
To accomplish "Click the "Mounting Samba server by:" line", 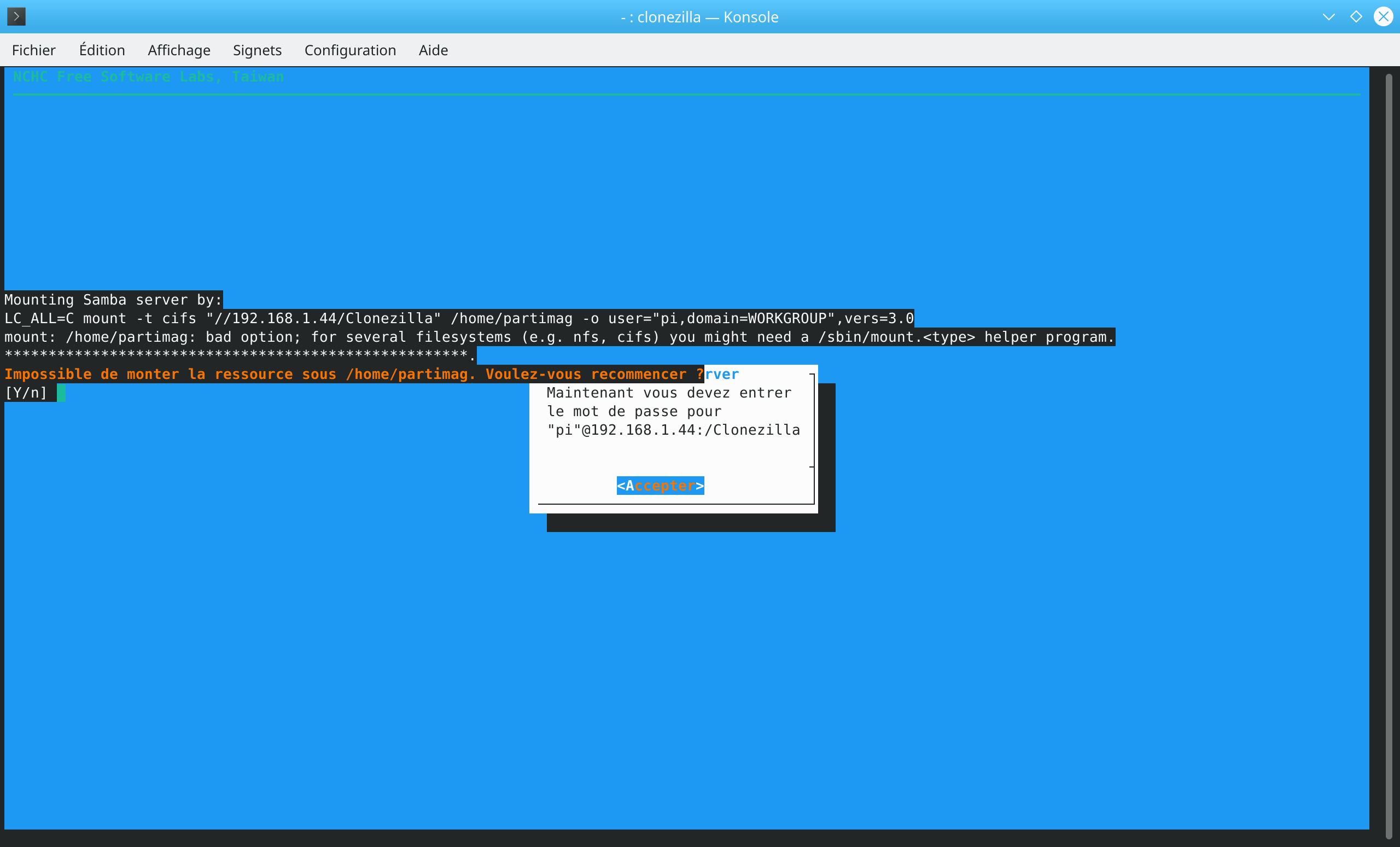I will pos(114,300).
